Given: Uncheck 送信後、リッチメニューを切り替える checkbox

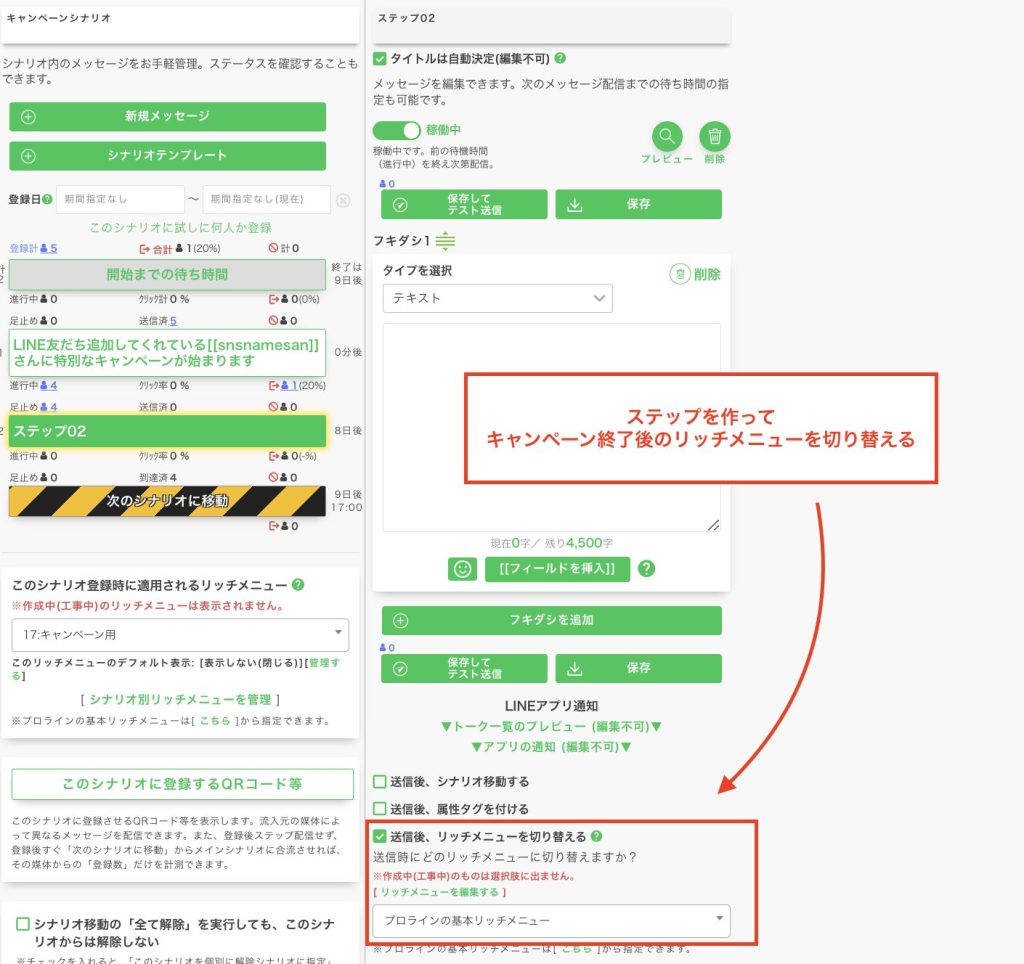Looking at the screenshot, I should click(x=380, y=836).
